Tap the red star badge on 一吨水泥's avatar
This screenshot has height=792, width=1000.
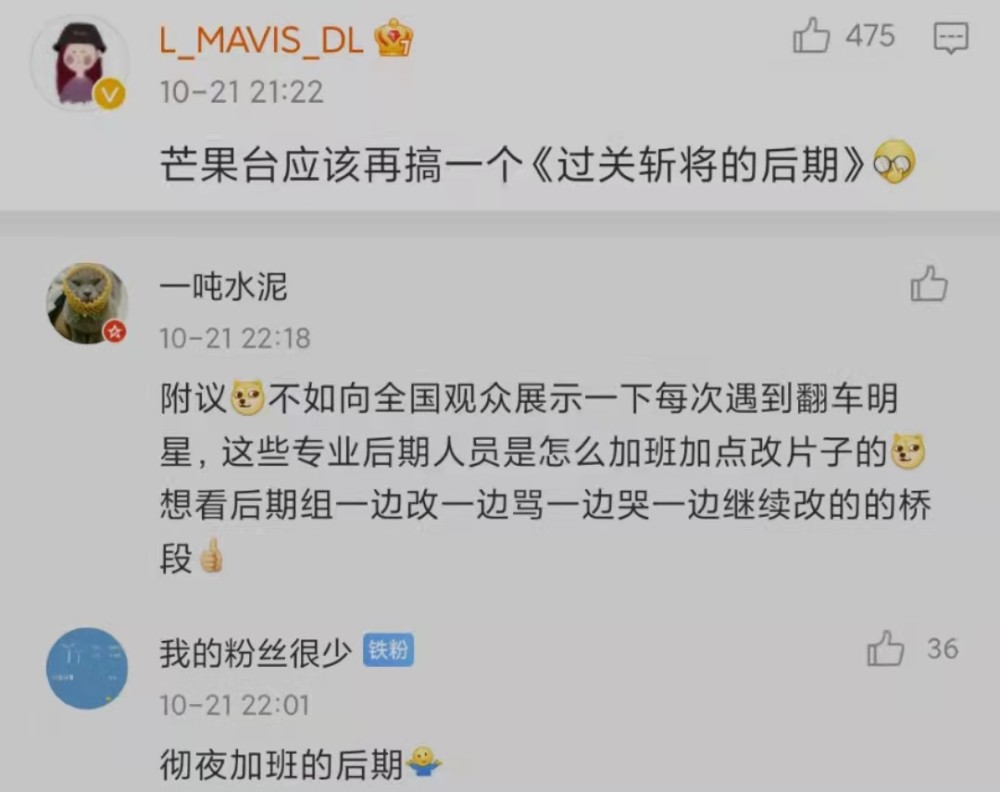click(115, 331)
